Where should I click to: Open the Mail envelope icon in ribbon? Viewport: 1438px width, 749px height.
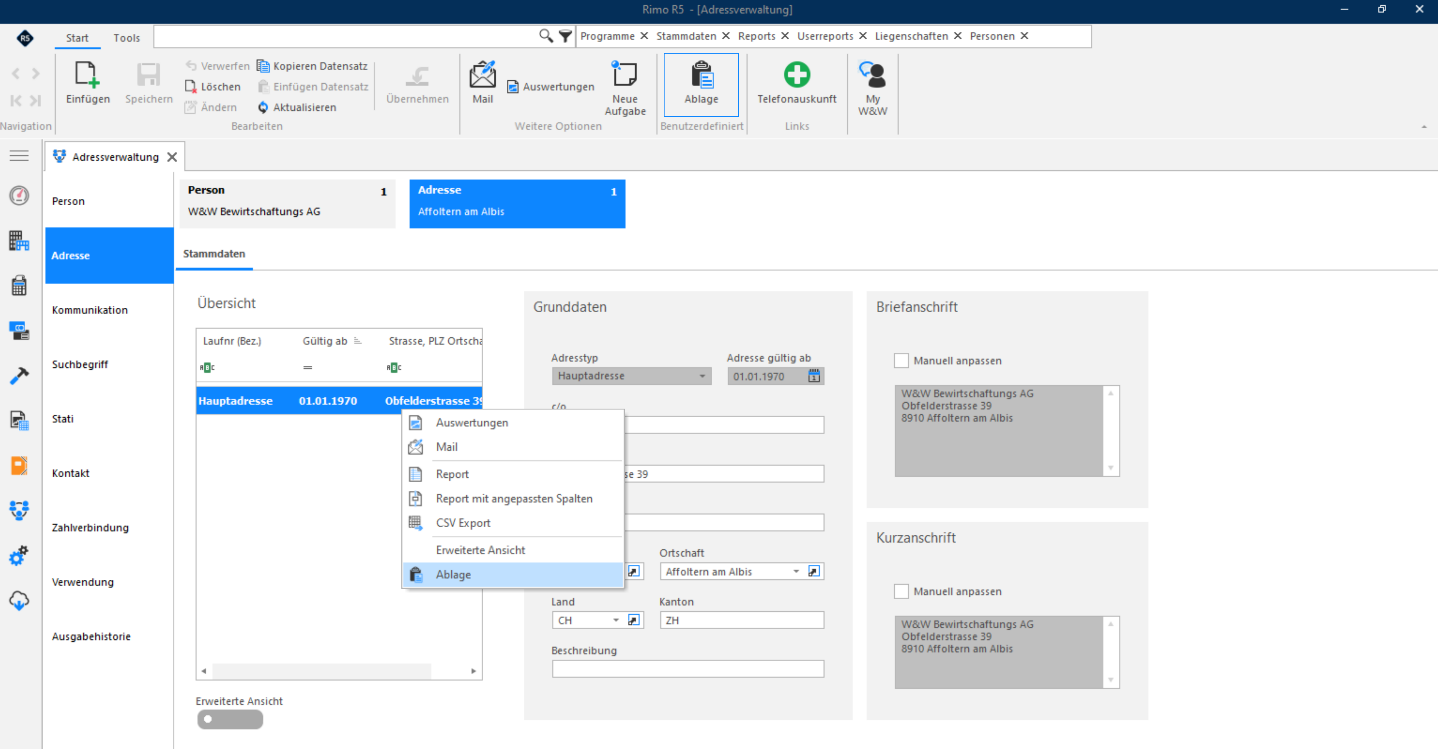pos(483,75)
